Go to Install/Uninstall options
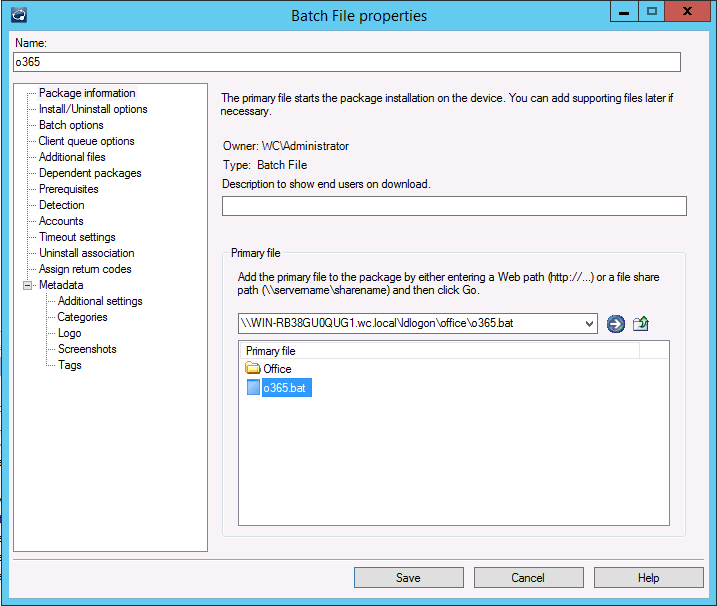Viewport: 717px width, 606px height. pyautogui.click(x=93, y=109)
